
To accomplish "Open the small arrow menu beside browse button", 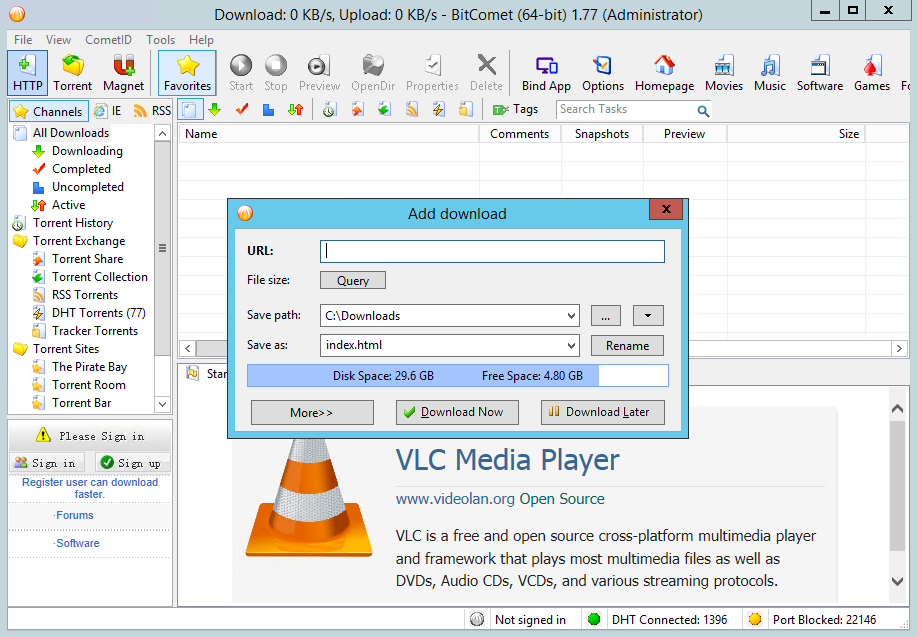I will 648,315.
